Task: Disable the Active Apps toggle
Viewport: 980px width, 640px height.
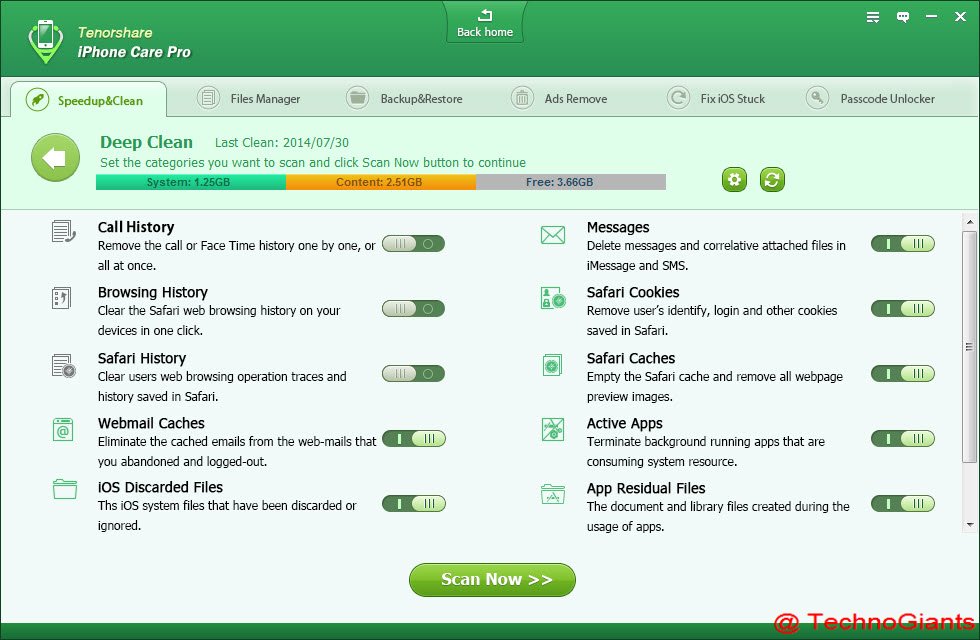Action: pyautogui.click(x=902, y=439)
